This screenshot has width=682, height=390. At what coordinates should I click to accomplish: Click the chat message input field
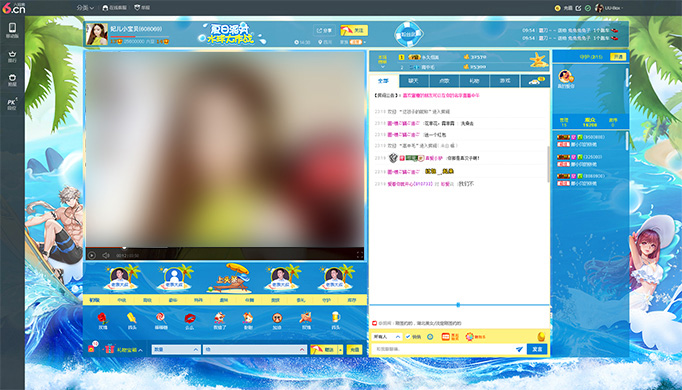tap(444, 349)
